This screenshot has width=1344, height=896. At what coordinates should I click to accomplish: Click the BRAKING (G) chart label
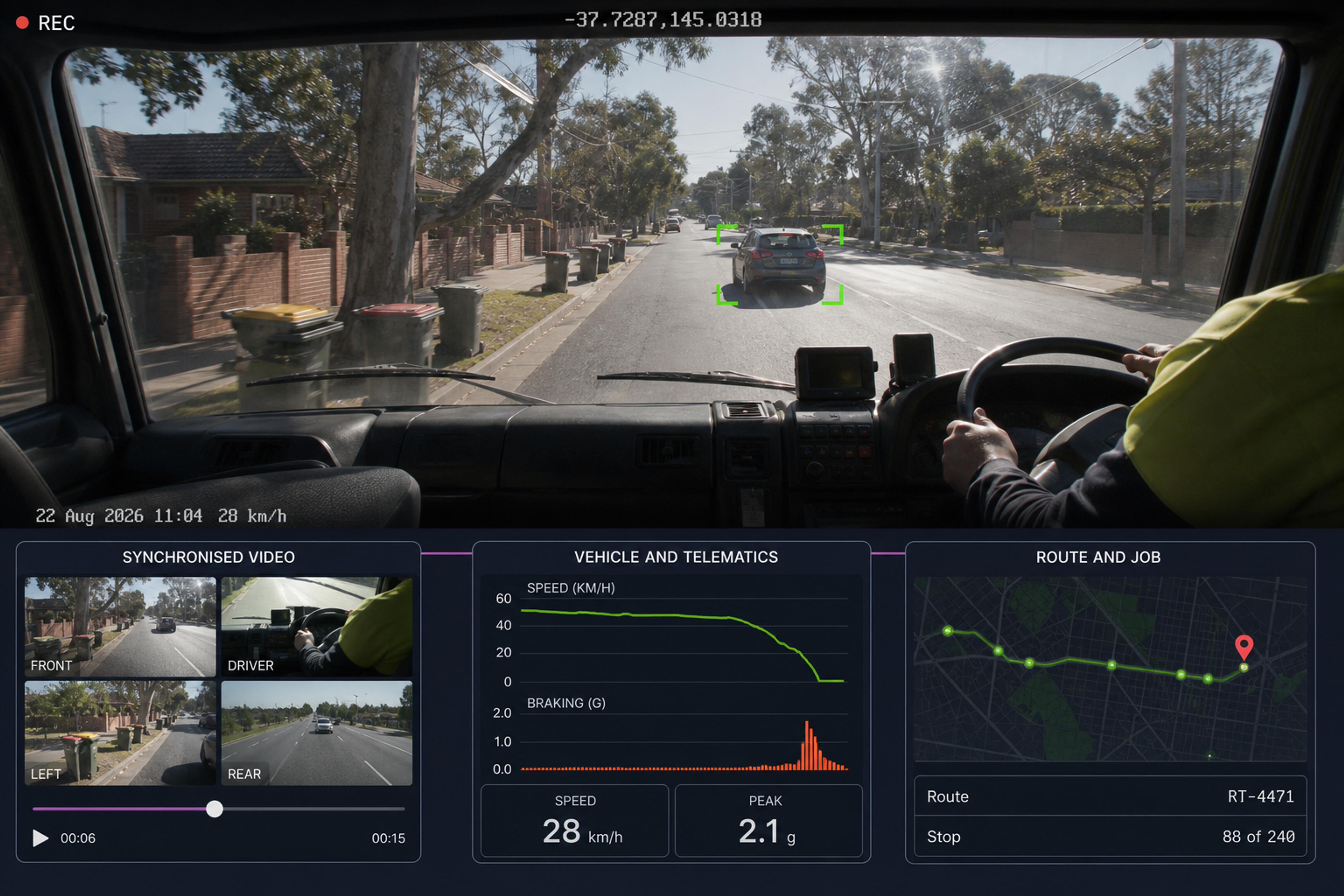[x=566, y=703]
